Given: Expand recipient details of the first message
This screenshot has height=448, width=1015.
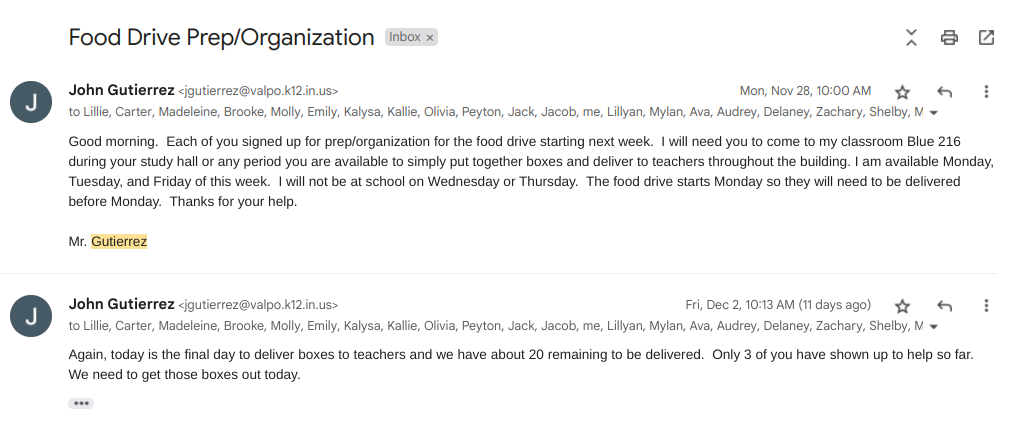Looking at the screenshot, I should tap(934, 113).
